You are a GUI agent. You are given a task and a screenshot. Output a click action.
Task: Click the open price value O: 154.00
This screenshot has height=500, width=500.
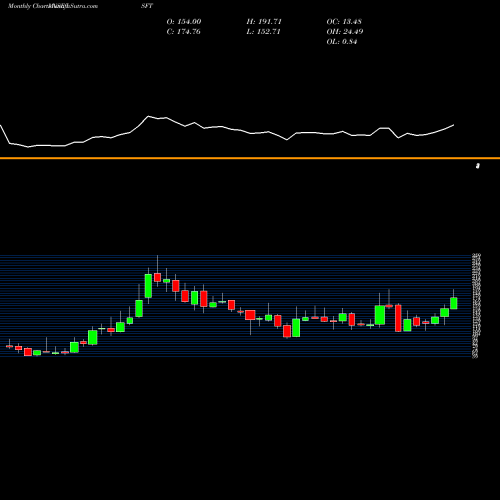184,21
